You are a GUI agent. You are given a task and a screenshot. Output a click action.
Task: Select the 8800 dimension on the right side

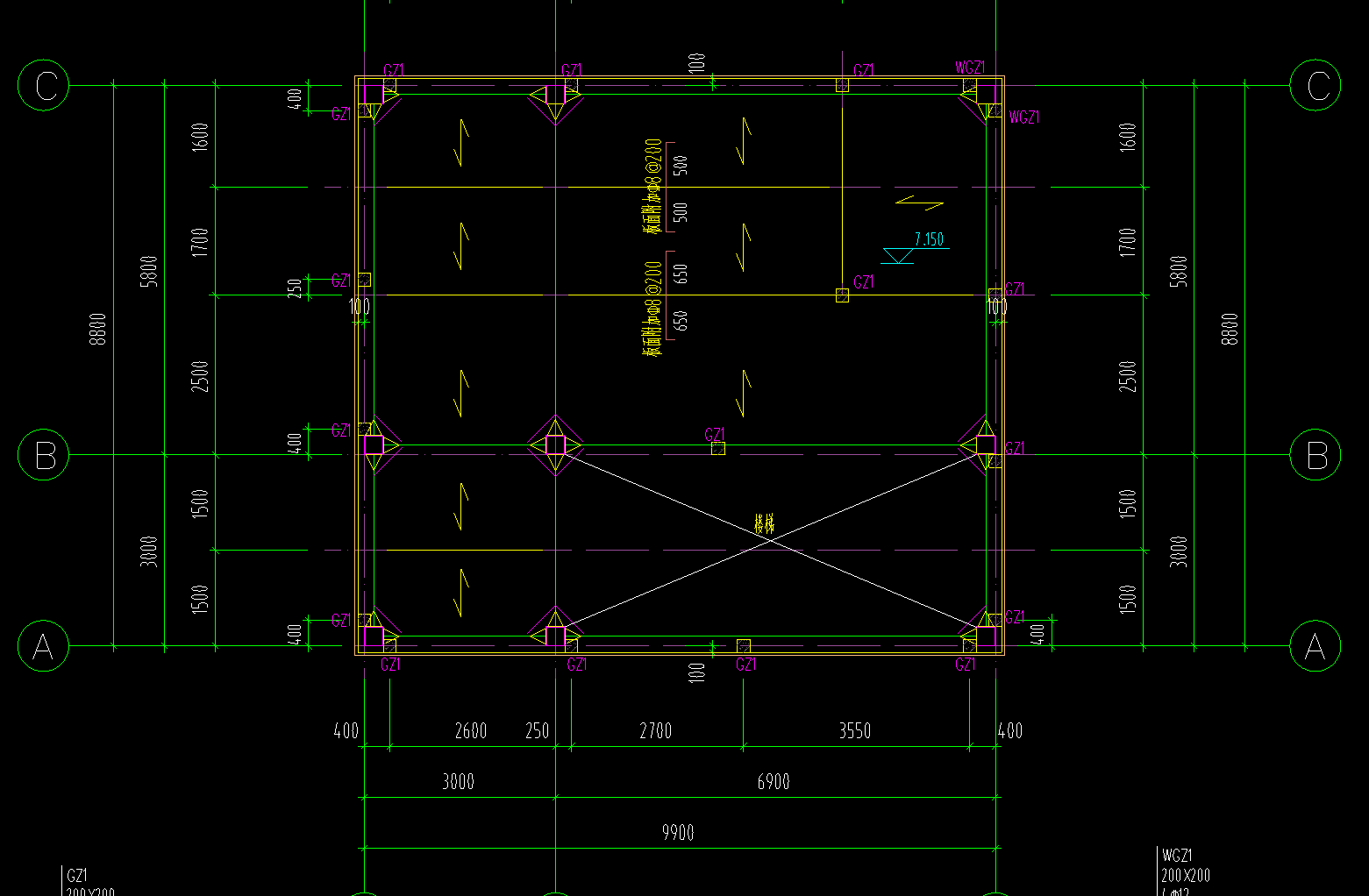click(x=1230, y=329)
